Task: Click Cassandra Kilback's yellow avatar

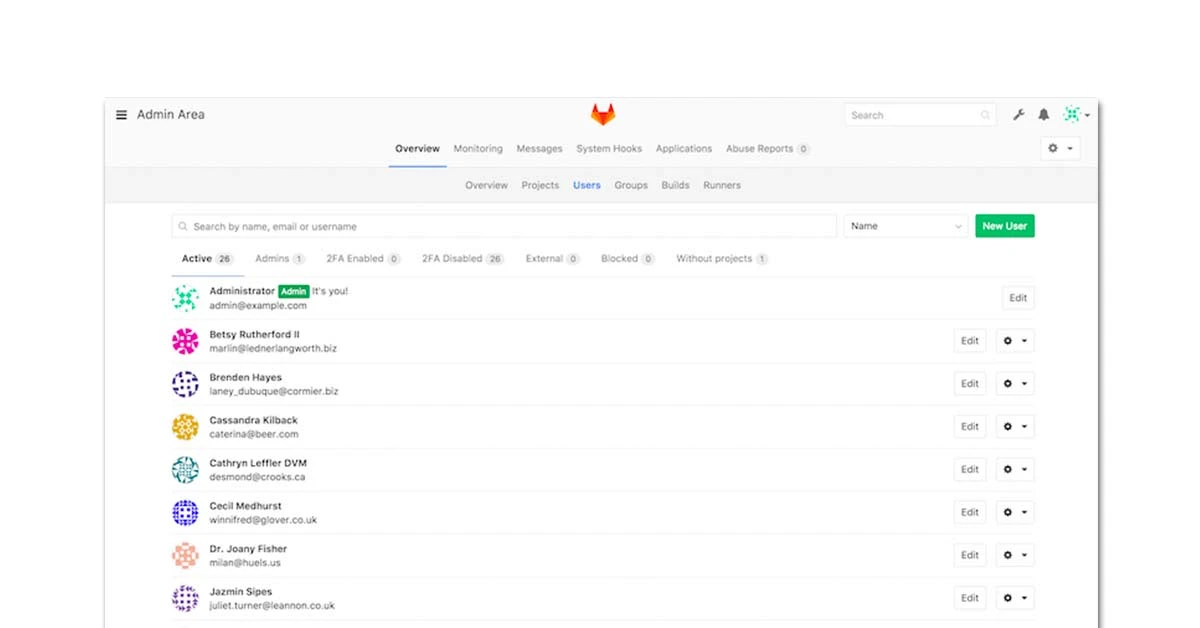Action: pos(185,426)
